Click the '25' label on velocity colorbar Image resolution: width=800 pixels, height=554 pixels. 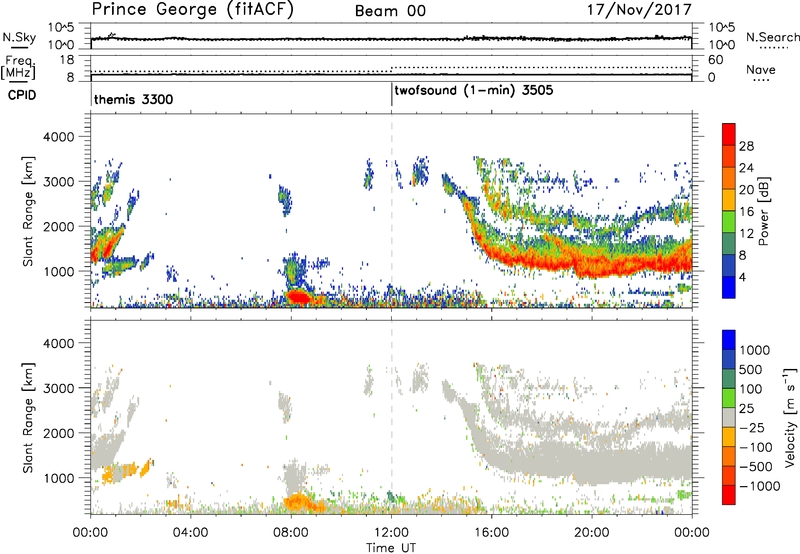[746, 408]
